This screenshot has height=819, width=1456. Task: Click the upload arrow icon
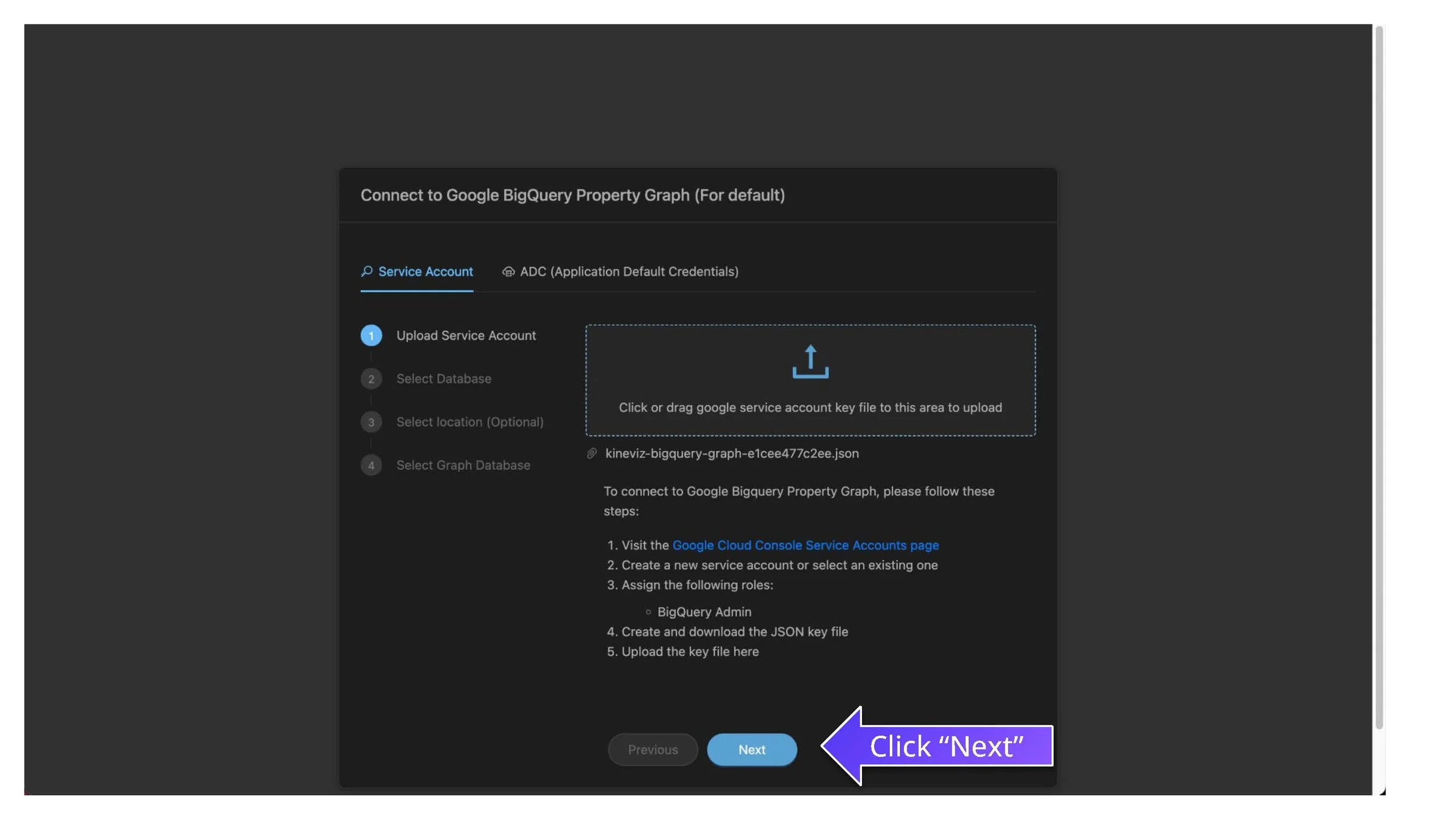pos(810,362)
